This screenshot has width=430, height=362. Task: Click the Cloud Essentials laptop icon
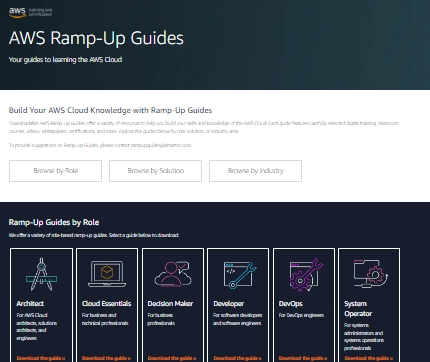tap(107, 274)
